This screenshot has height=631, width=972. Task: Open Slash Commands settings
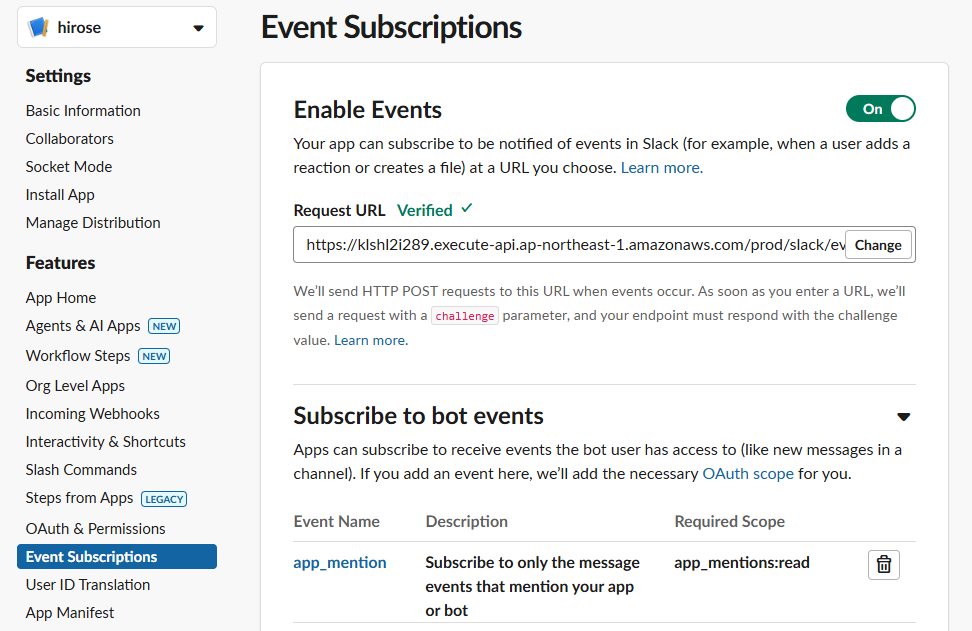point(81,470)
